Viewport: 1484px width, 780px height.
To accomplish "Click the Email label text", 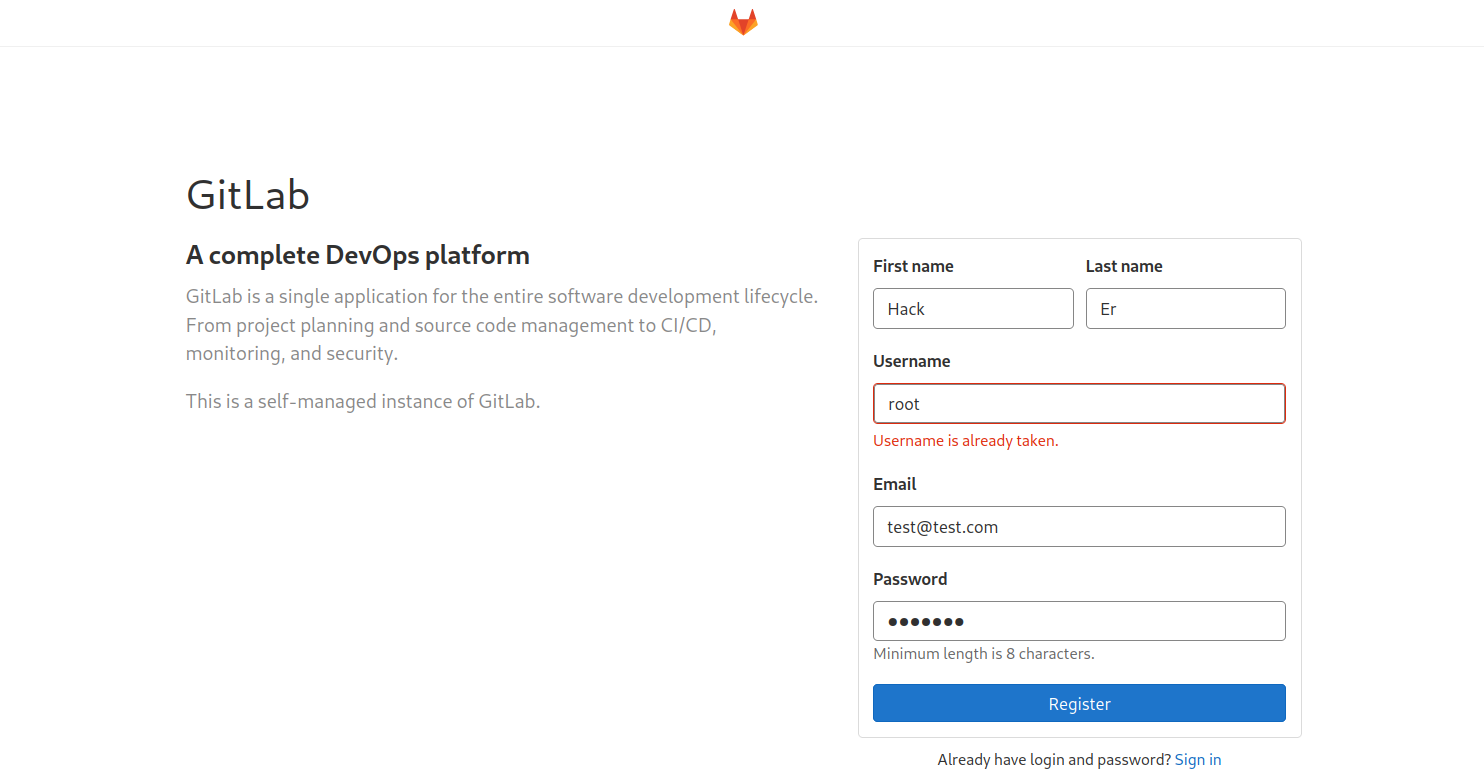I will [894, 484].
